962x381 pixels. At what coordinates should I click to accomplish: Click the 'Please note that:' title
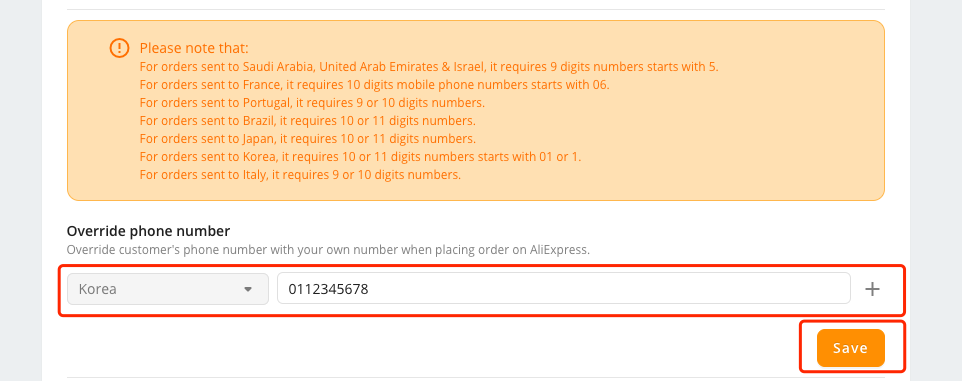(194, 48)
